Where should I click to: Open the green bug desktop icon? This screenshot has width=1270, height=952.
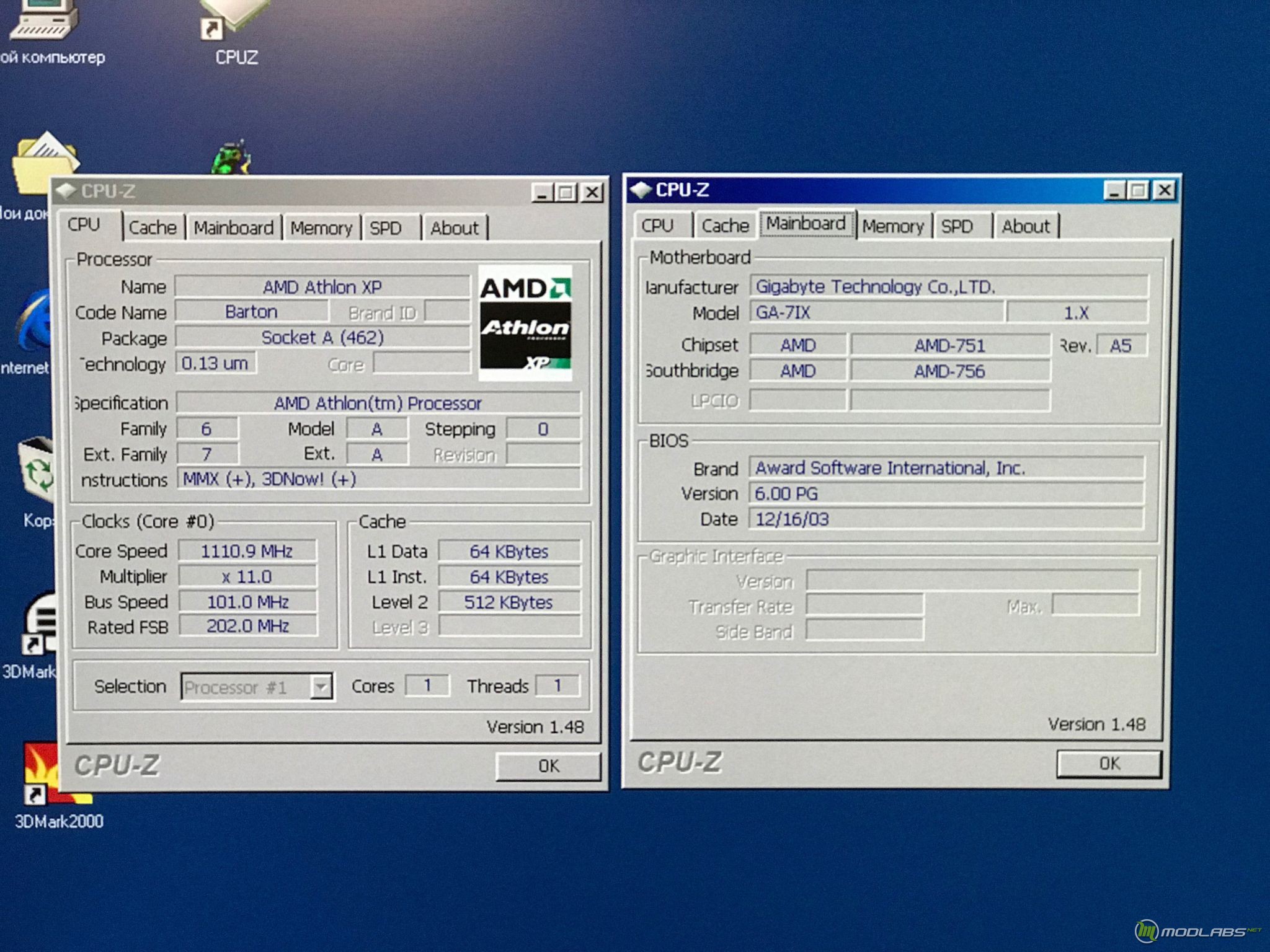(231, 157)
